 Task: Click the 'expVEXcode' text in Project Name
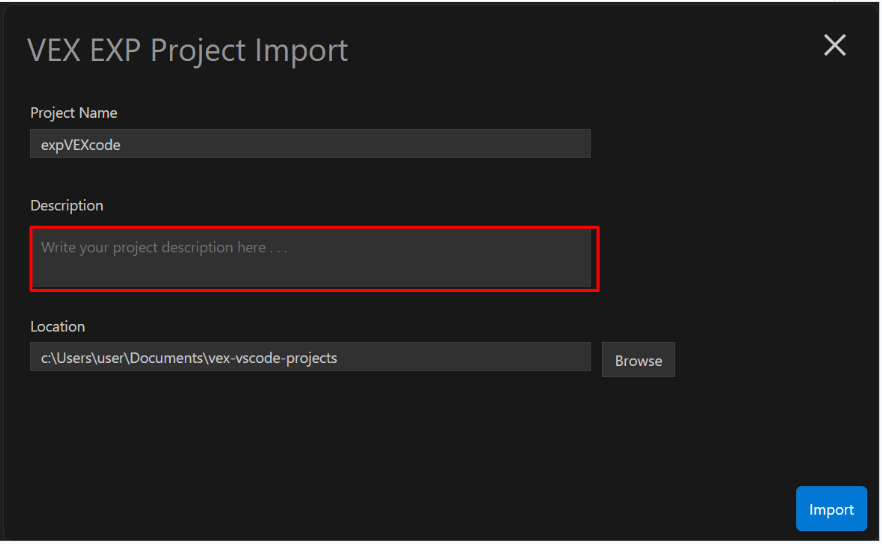click(x=80, y=144)
